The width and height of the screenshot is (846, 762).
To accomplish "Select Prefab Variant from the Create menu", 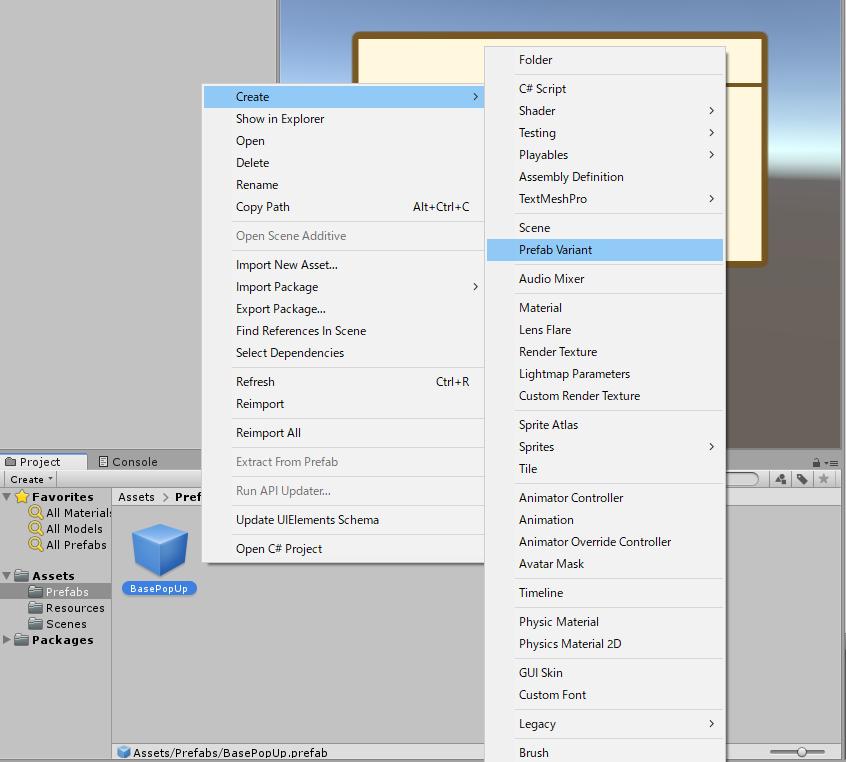I will coord(567,250).
